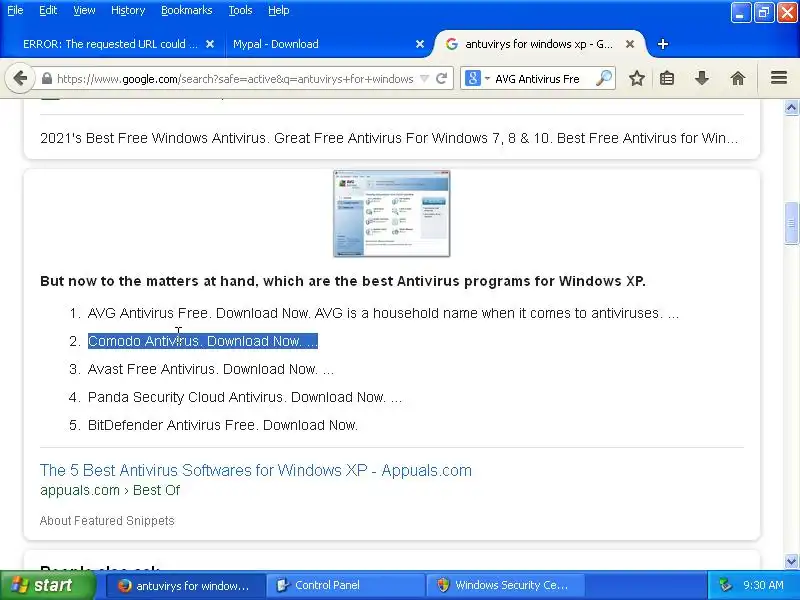The image size is (800, 600).
Task: Click scrollbar down arrow
Action: (791, 561)
